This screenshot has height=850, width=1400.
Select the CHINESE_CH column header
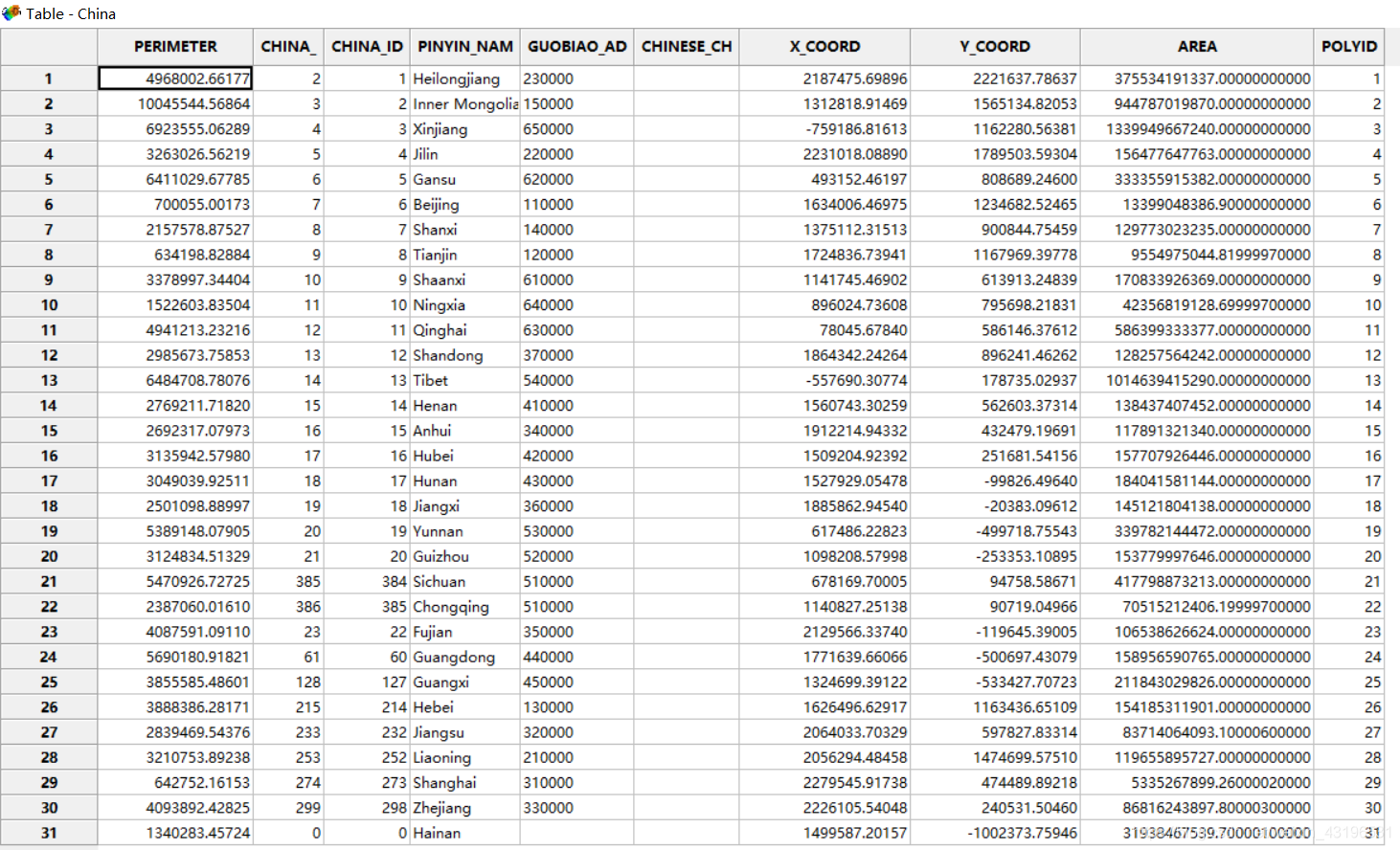pyautogui.click(x=686, y=46)
